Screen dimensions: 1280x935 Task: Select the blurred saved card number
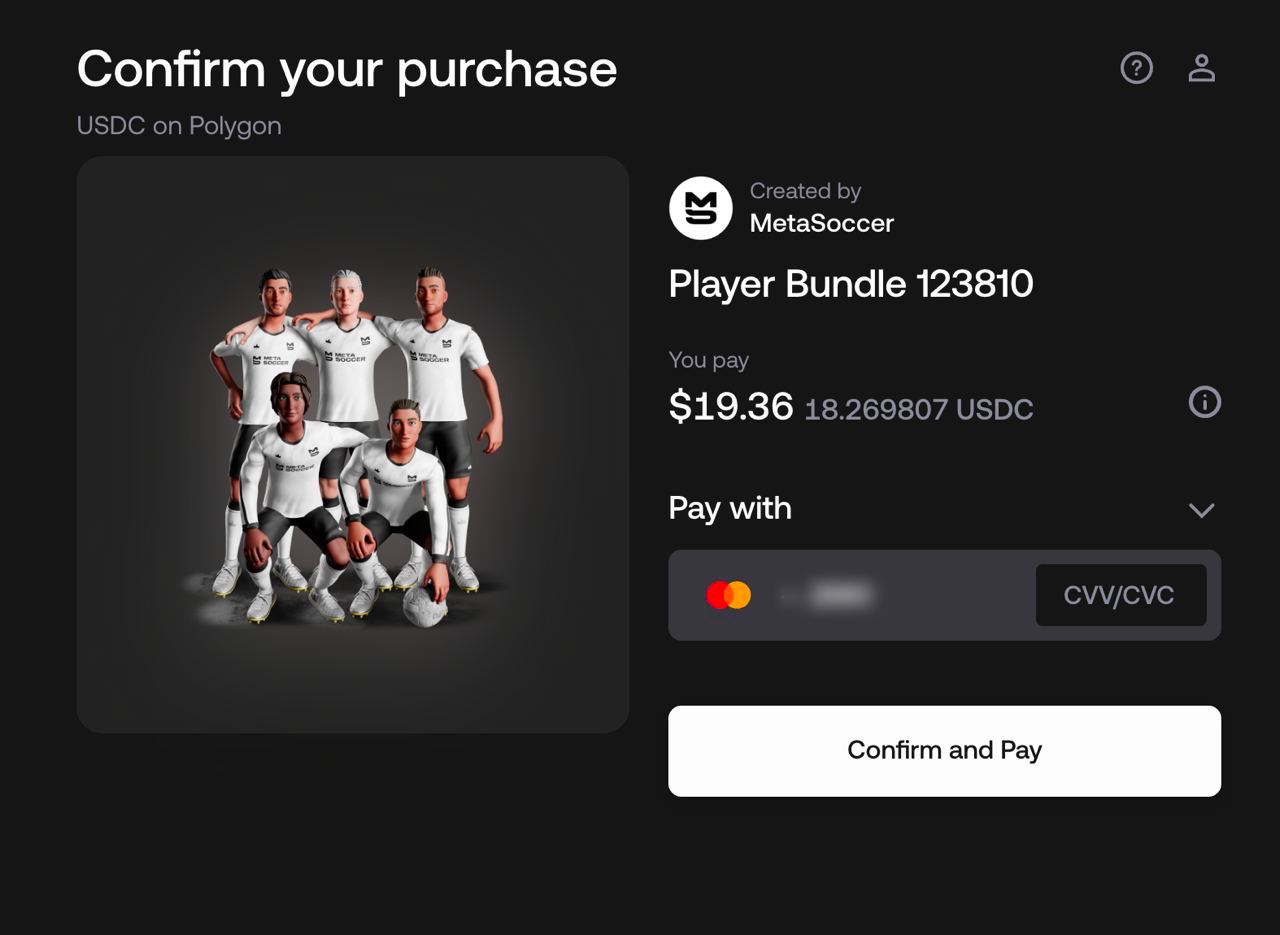click(836, 596)
